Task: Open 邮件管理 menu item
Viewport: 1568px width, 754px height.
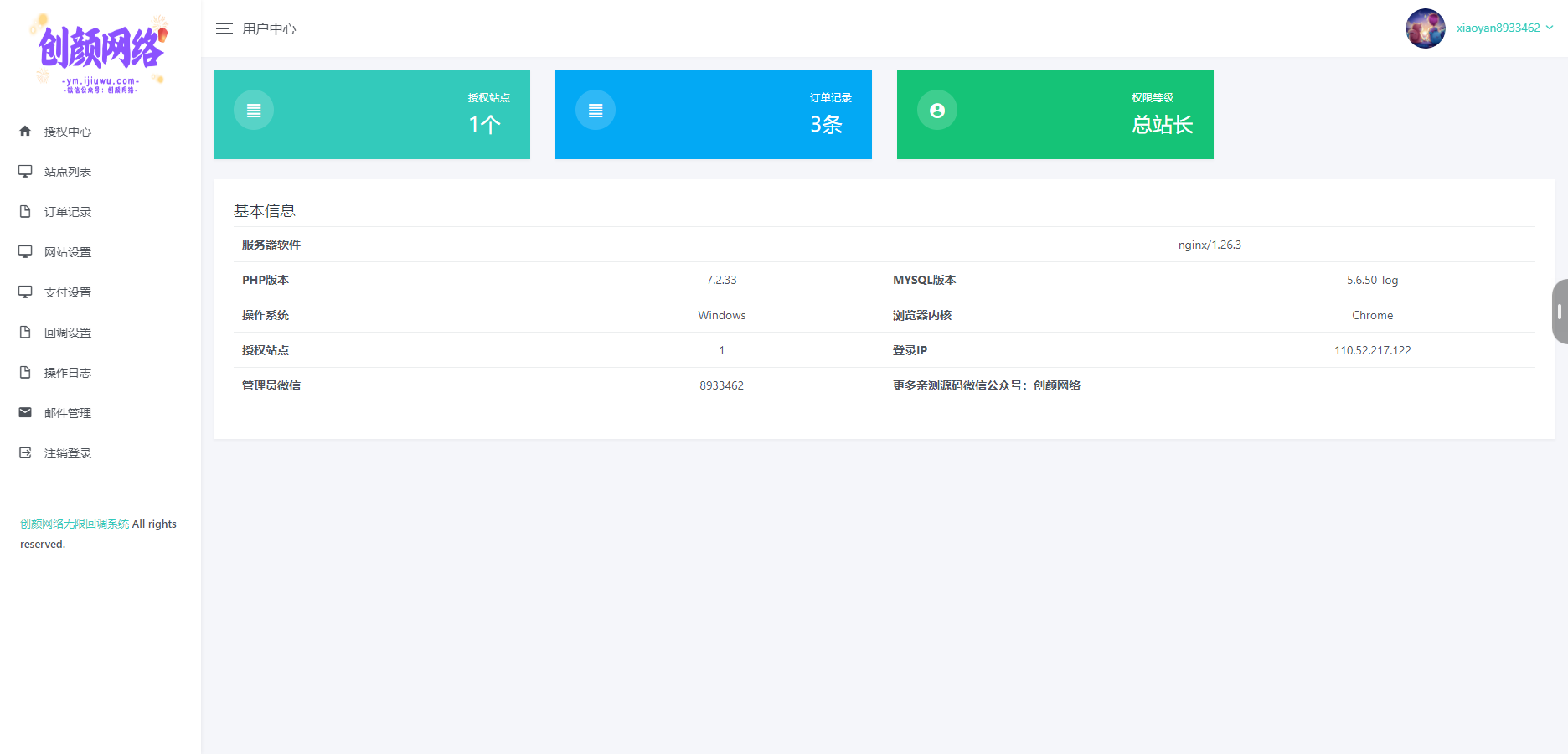Action: [101, 412]
